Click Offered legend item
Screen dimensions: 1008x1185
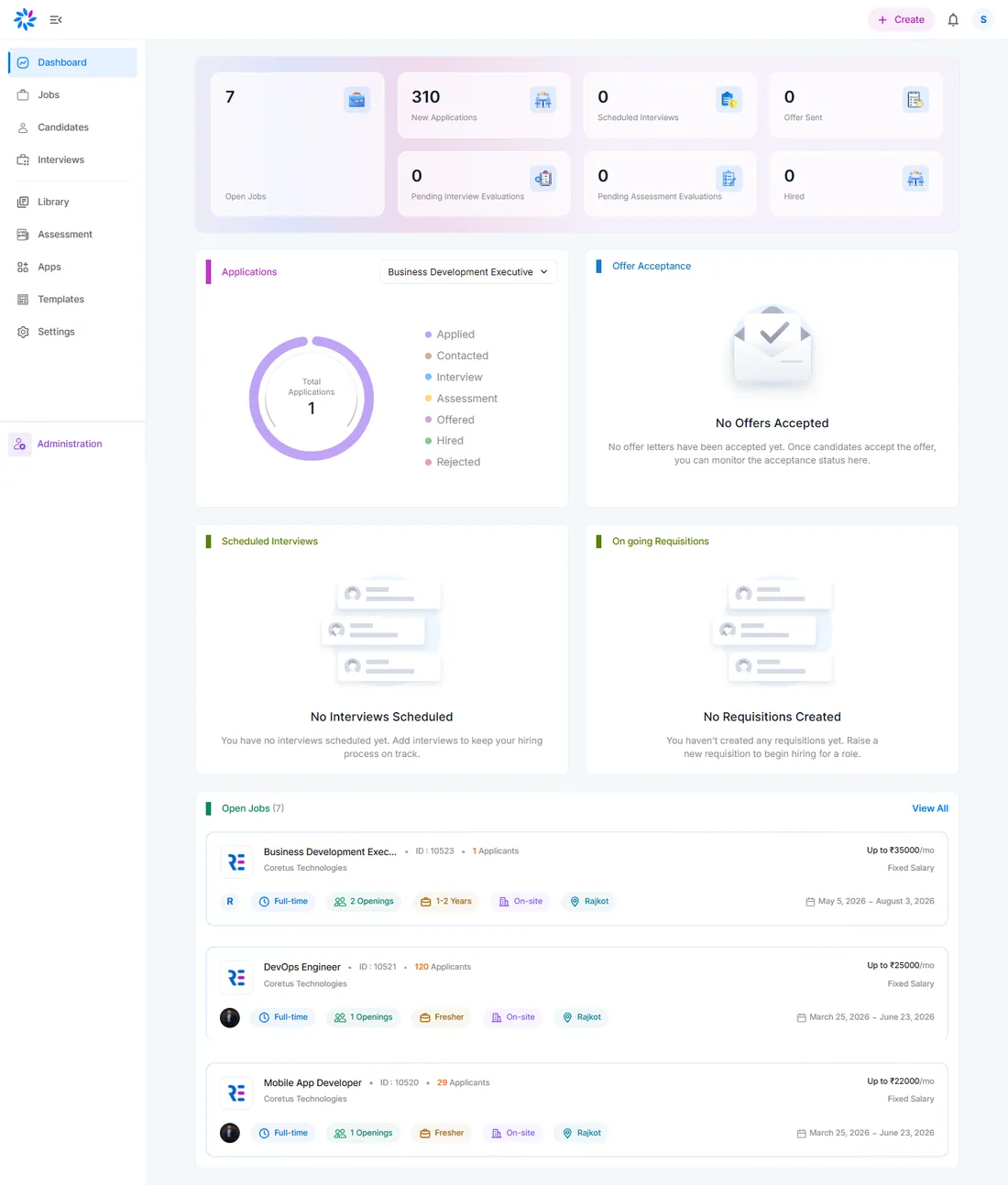(x=450, y=420)
